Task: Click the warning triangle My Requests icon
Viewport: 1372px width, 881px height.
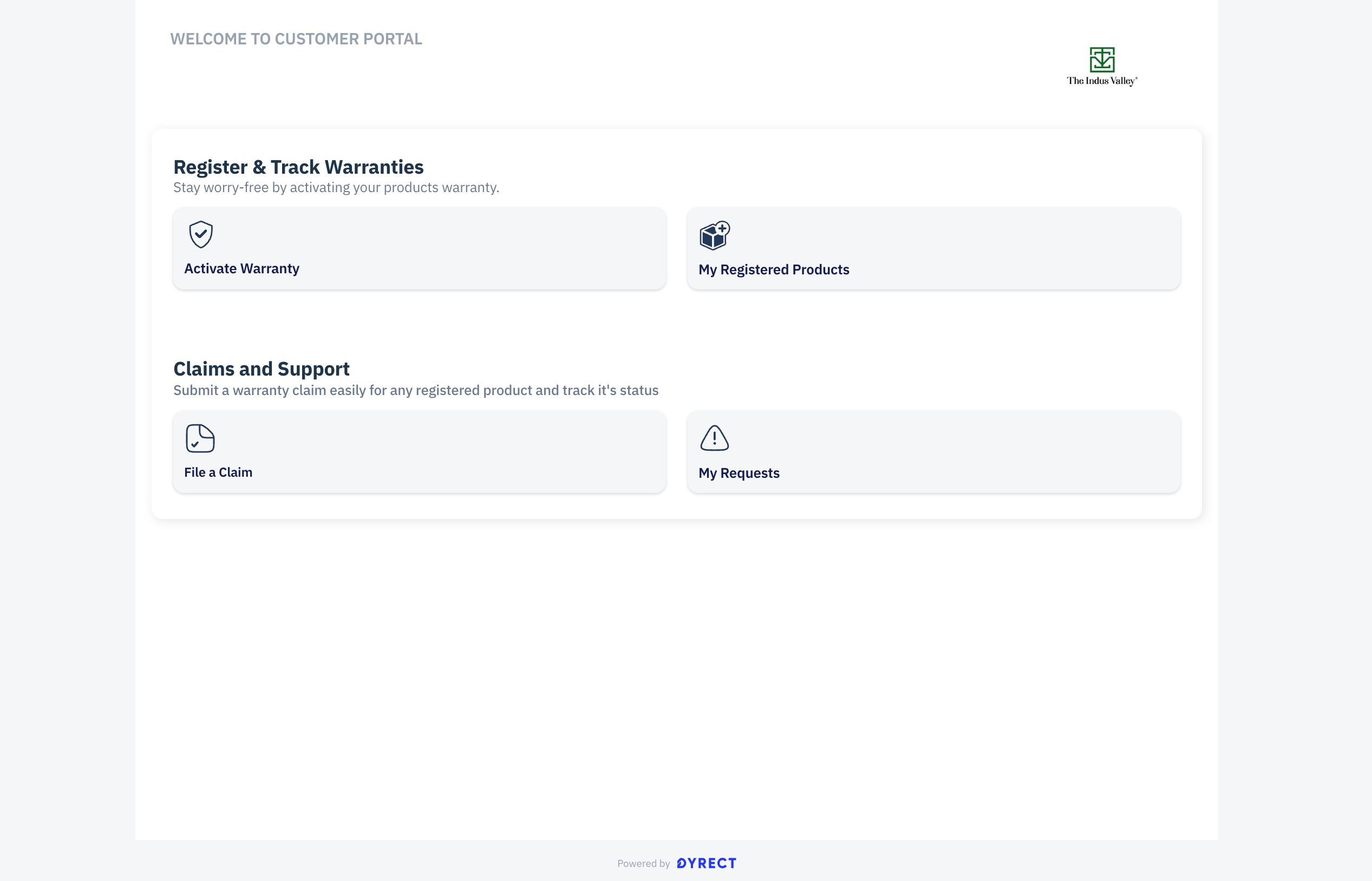Action: pos(714,438)
